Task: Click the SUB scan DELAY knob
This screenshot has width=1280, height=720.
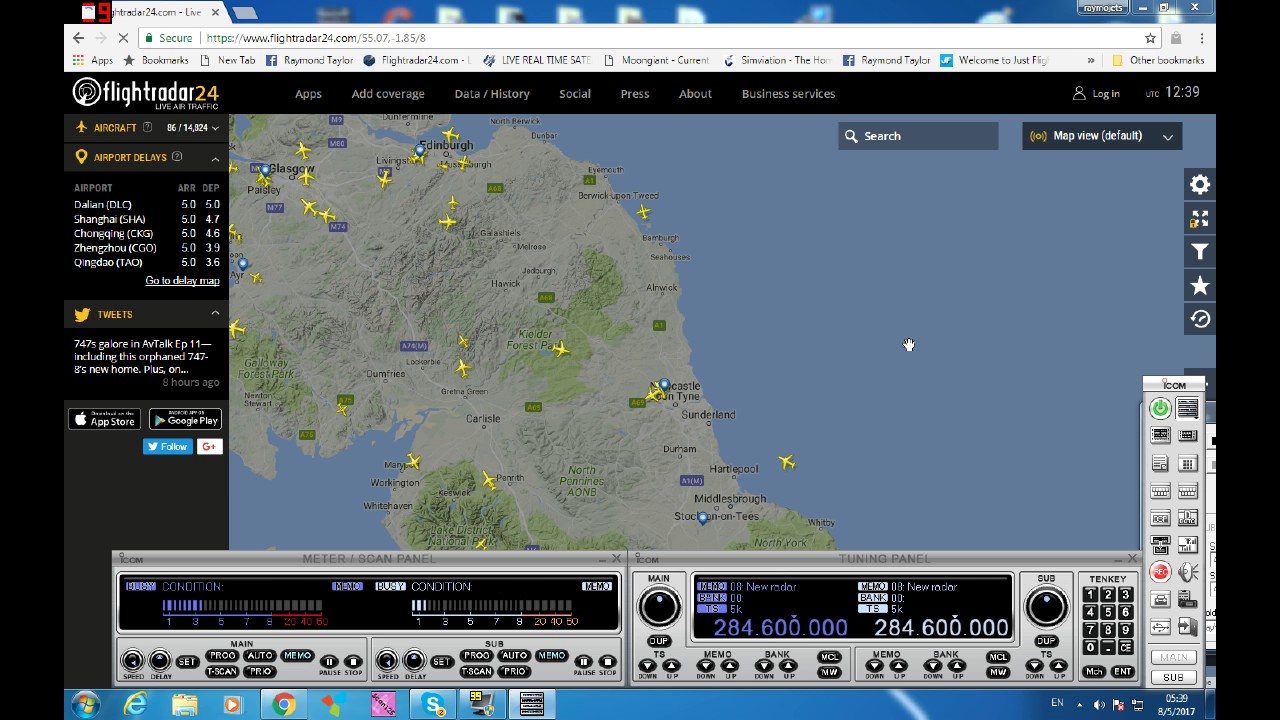Action: (x=414, y=660)
